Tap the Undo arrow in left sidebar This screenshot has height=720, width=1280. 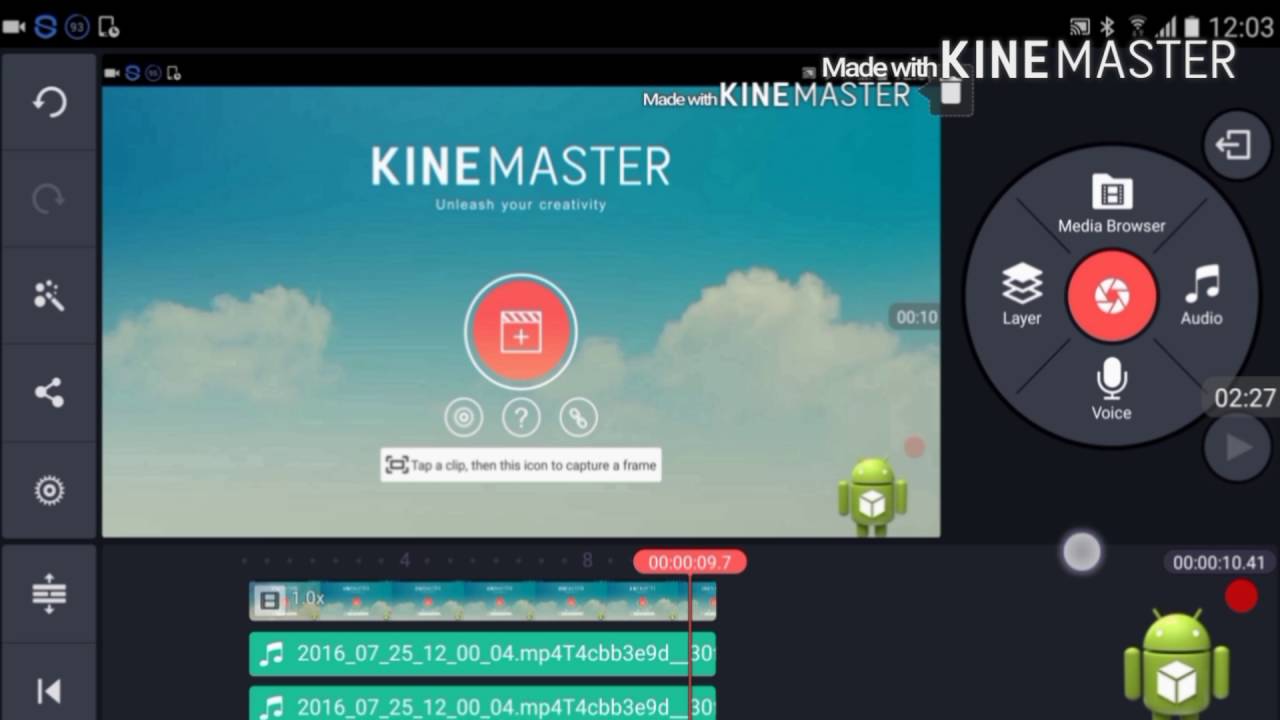(49, 103)
